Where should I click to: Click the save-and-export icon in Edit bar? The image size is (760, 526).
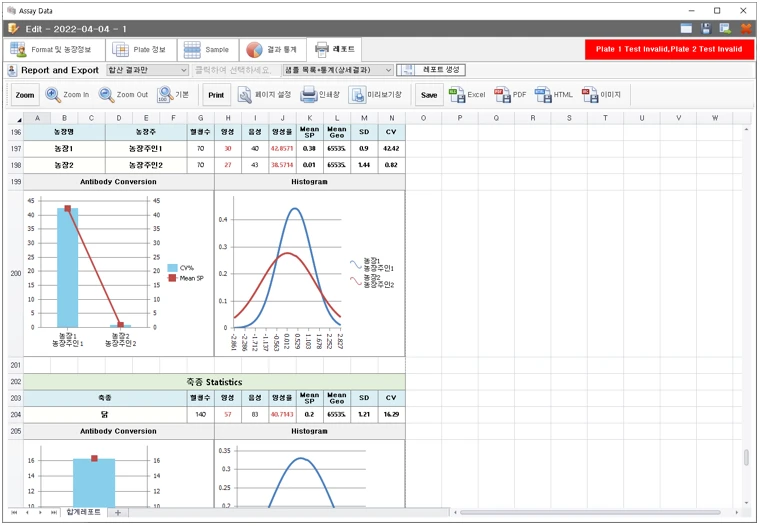pyautogui.click(x=725, y=29)
